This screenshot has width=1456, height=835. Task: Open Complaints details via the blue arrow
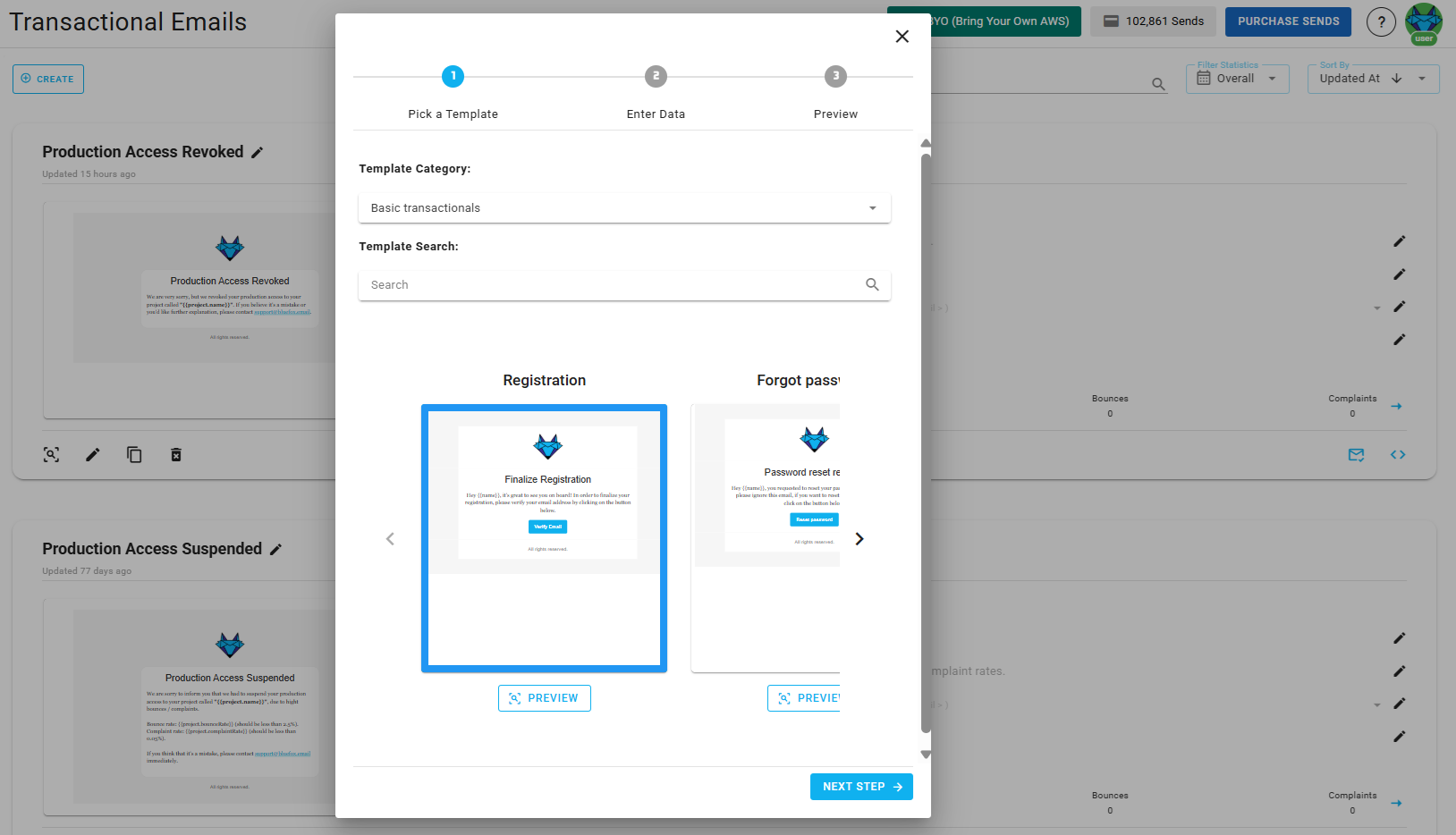(1396, 406)
